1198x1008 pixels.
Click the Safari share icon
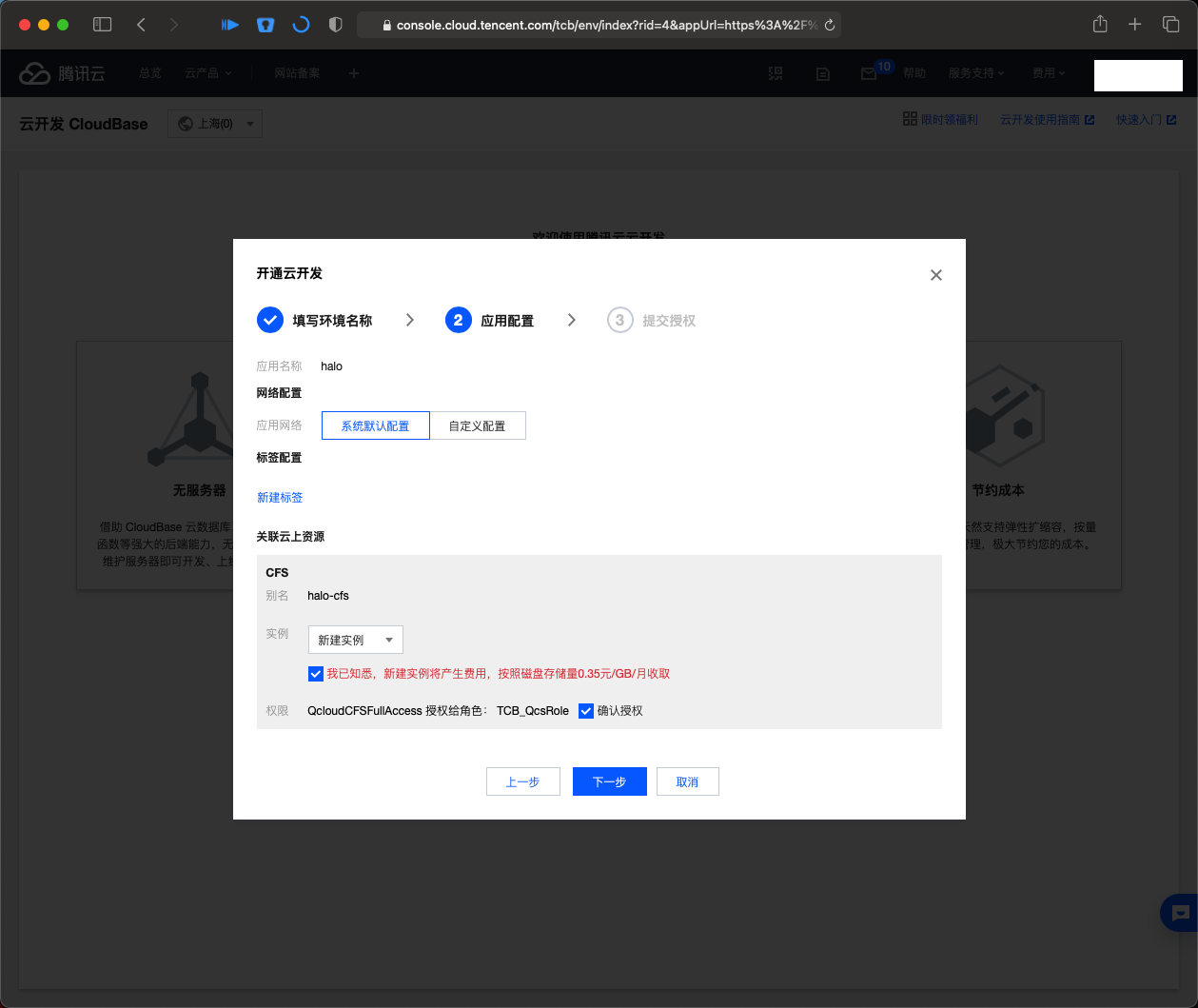[1100, 25]
